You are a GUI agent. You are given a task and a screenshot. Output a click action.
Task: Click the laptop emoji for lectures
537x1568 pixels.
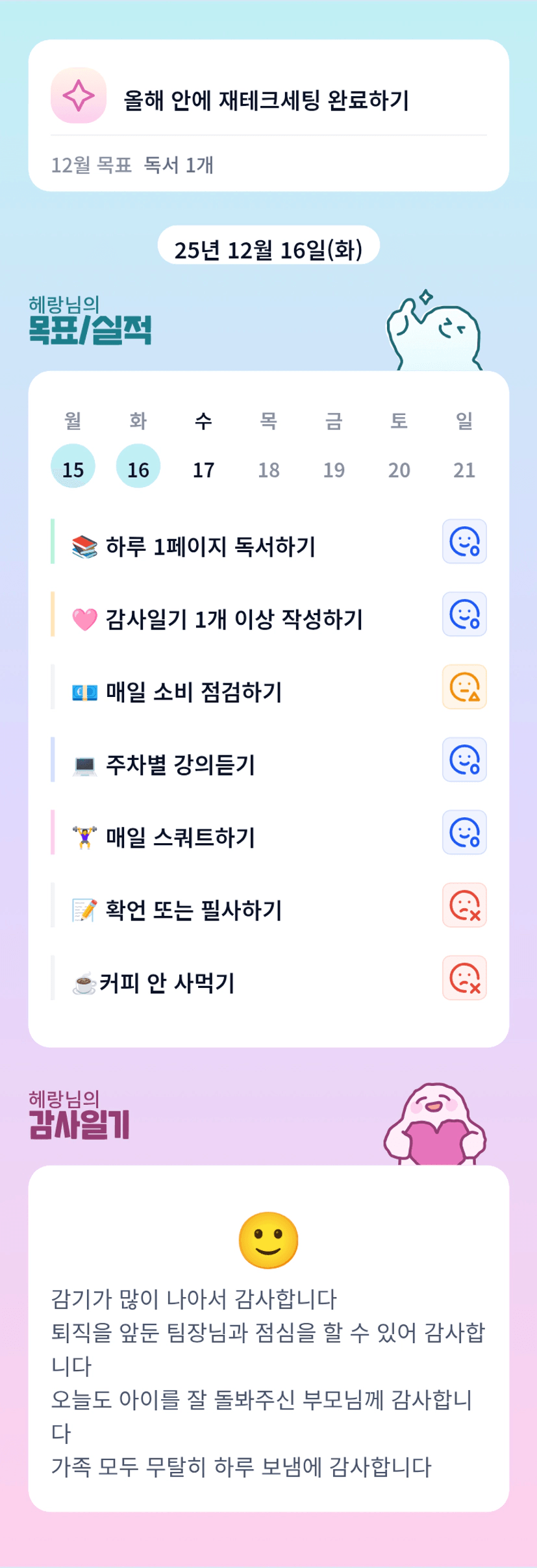[84, 765]
